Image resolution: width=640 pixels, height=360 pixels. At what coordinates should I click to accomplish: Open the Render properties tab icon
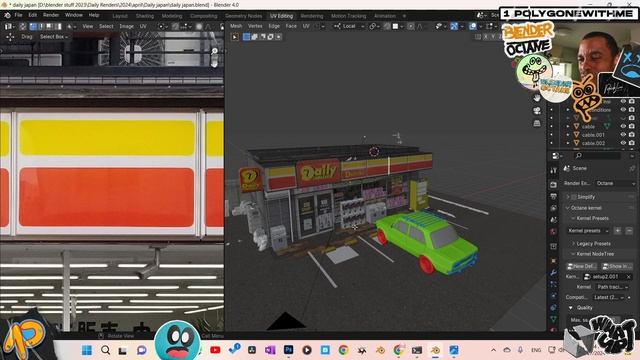[x=553, y=185]
